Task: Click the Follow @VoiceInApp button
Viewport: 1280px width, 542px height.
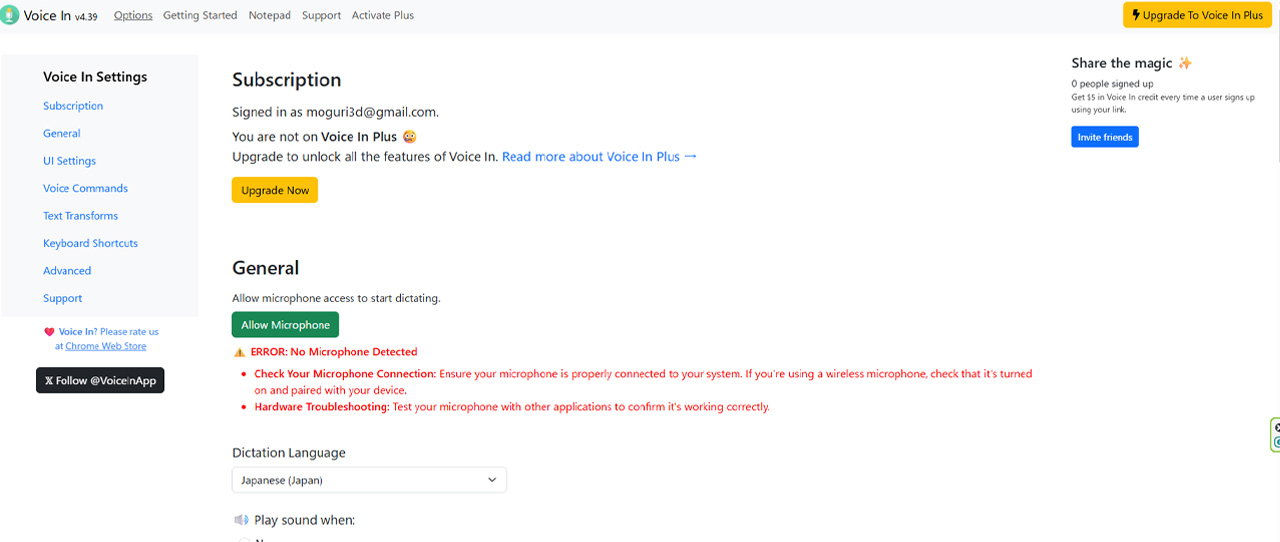Action: click(x=100, y=380)
